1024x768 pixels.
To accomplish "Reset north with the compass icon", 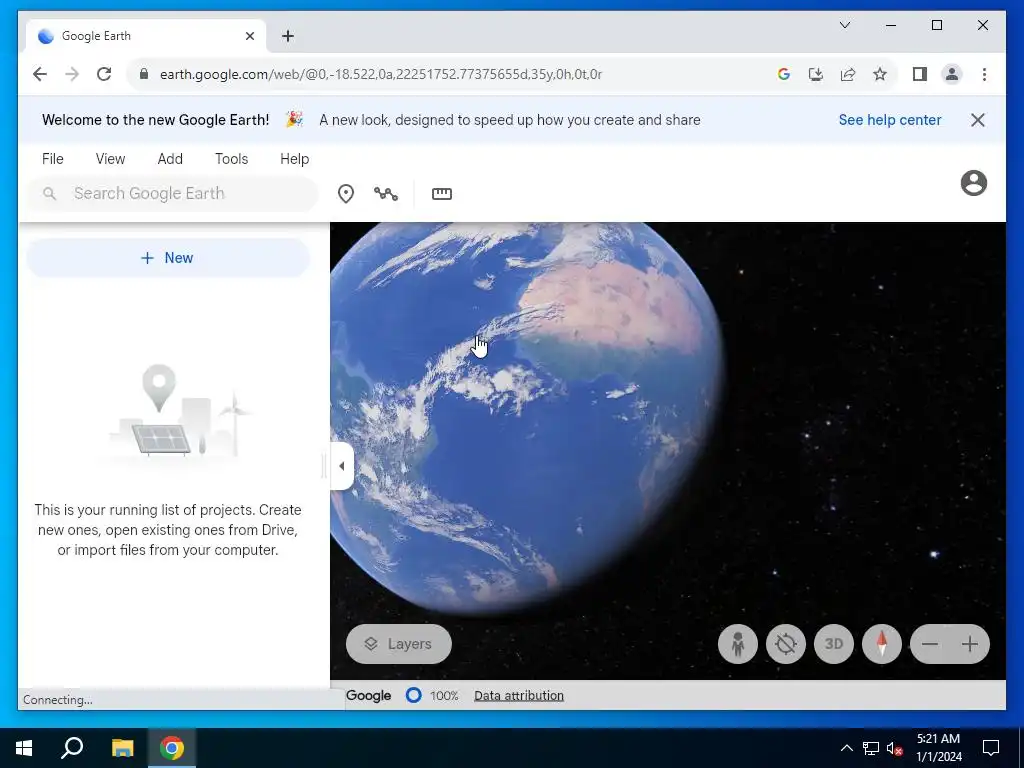I will (882, 644).
